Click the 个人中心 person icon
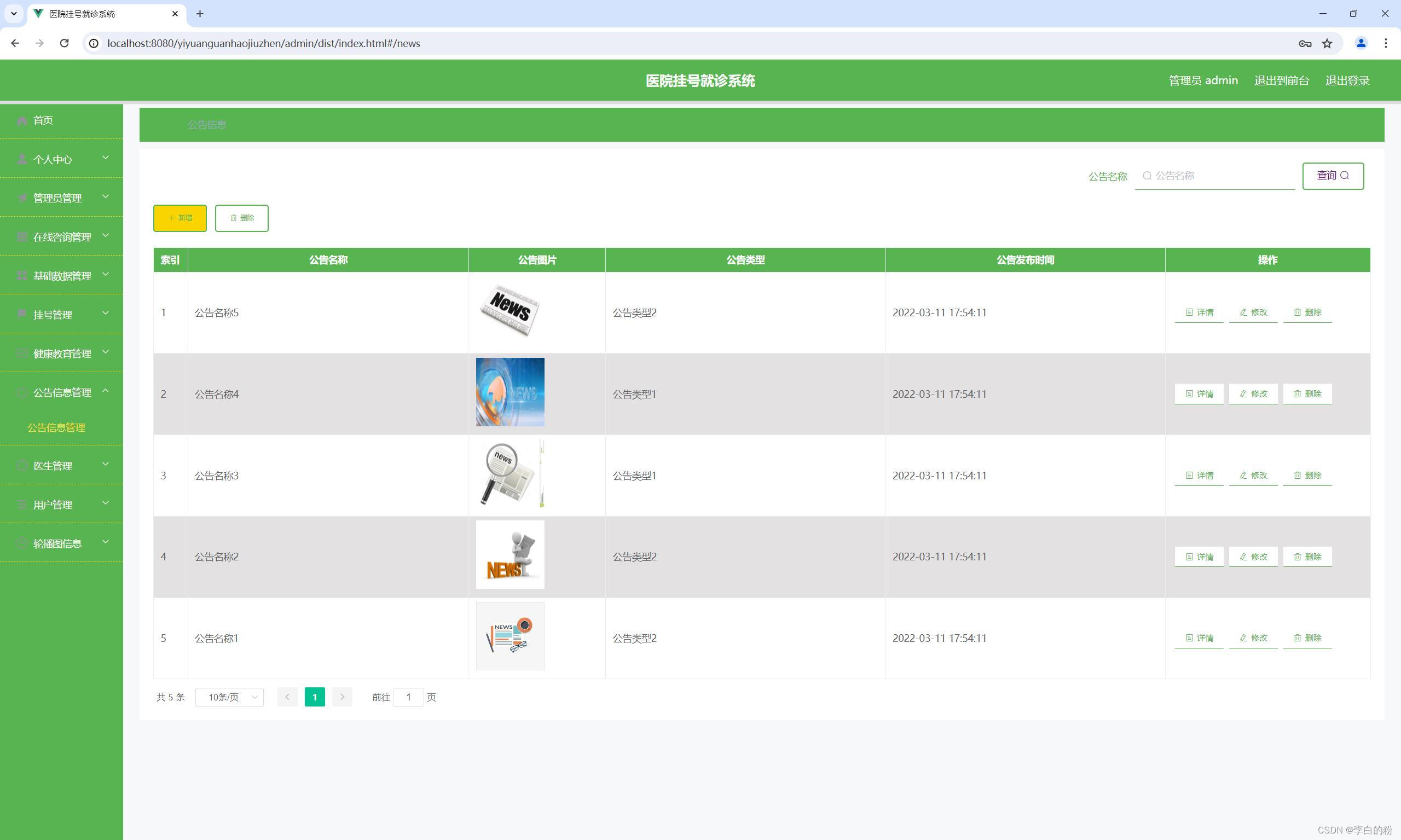The height and width of the screenshot is (840, 1401). (21, 159)
